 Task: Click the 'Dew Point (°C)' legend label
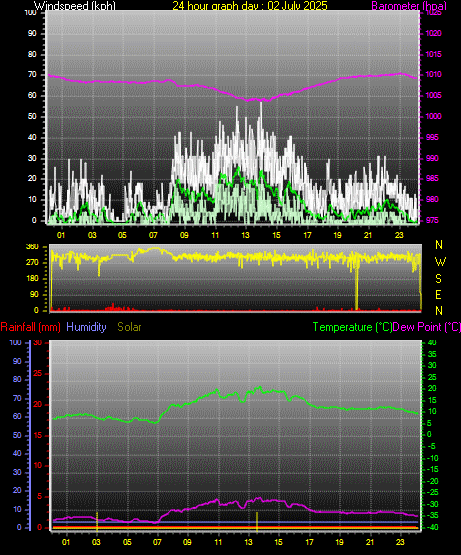click(427, 327)
